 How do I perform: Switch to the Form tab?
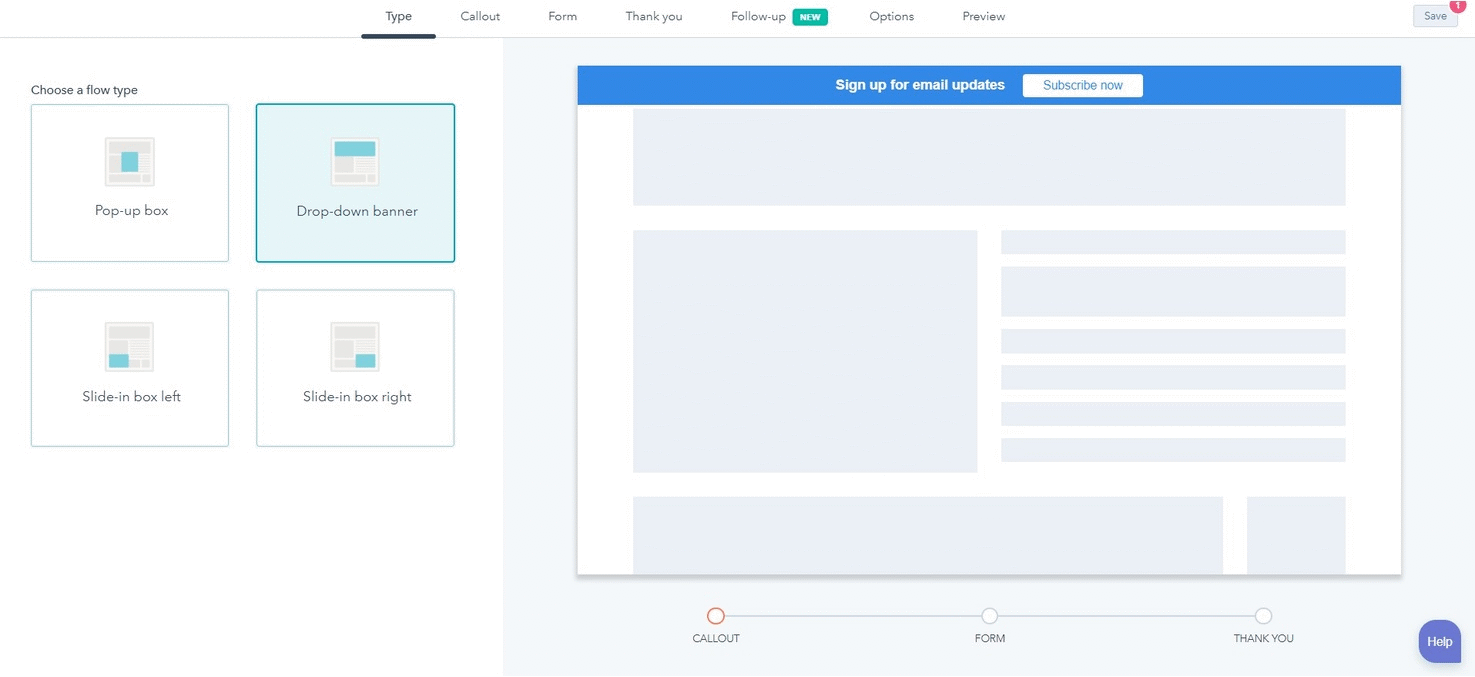(x=563, y=17)
